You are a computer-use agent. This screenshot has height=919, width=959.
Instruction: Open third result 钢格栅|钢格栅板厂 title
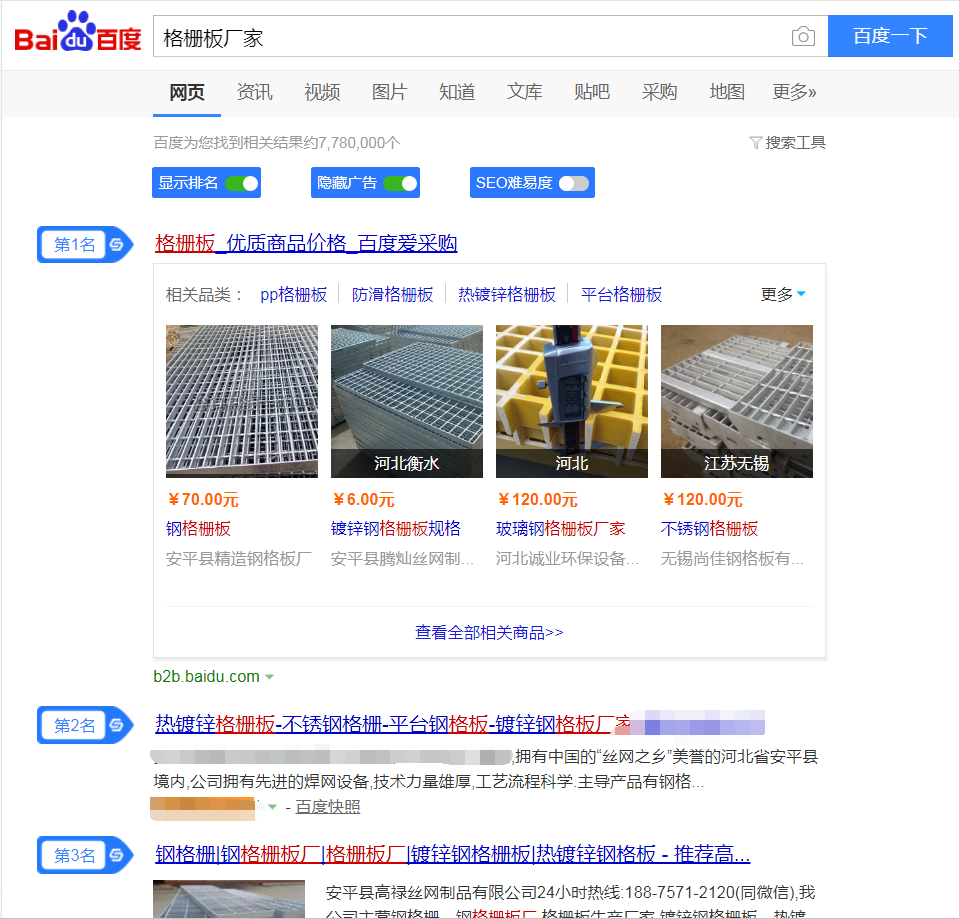click(x=453, y=854)
